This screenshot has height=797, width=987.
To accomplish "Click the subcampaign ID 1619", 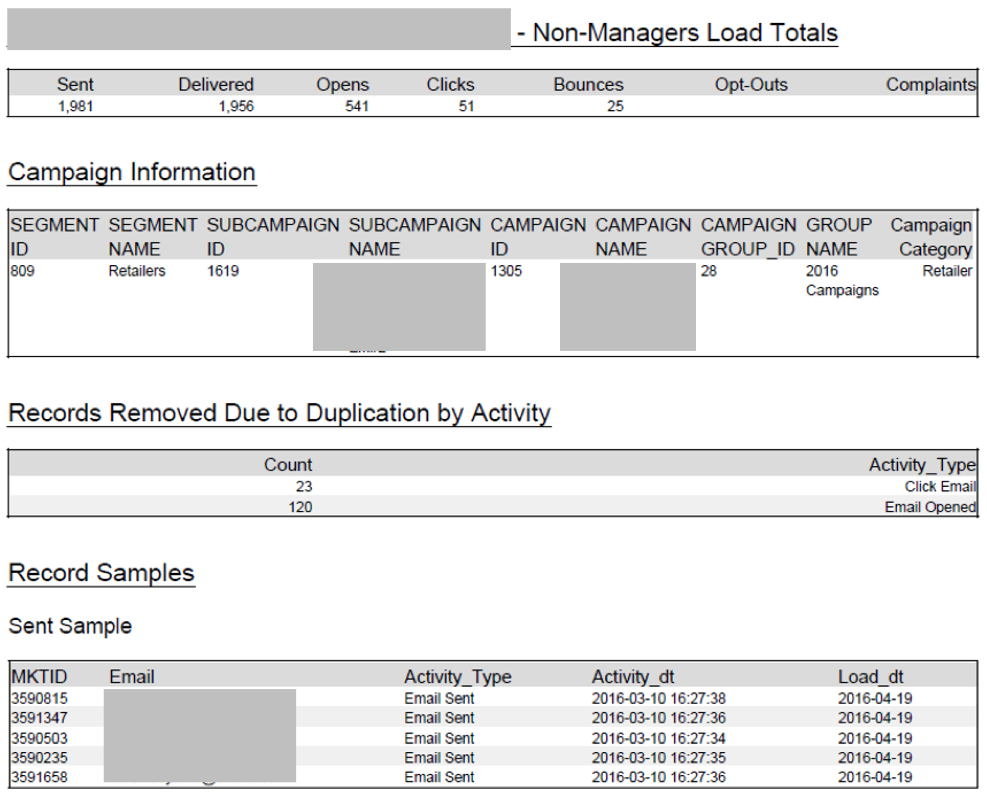I will [223, 271].
